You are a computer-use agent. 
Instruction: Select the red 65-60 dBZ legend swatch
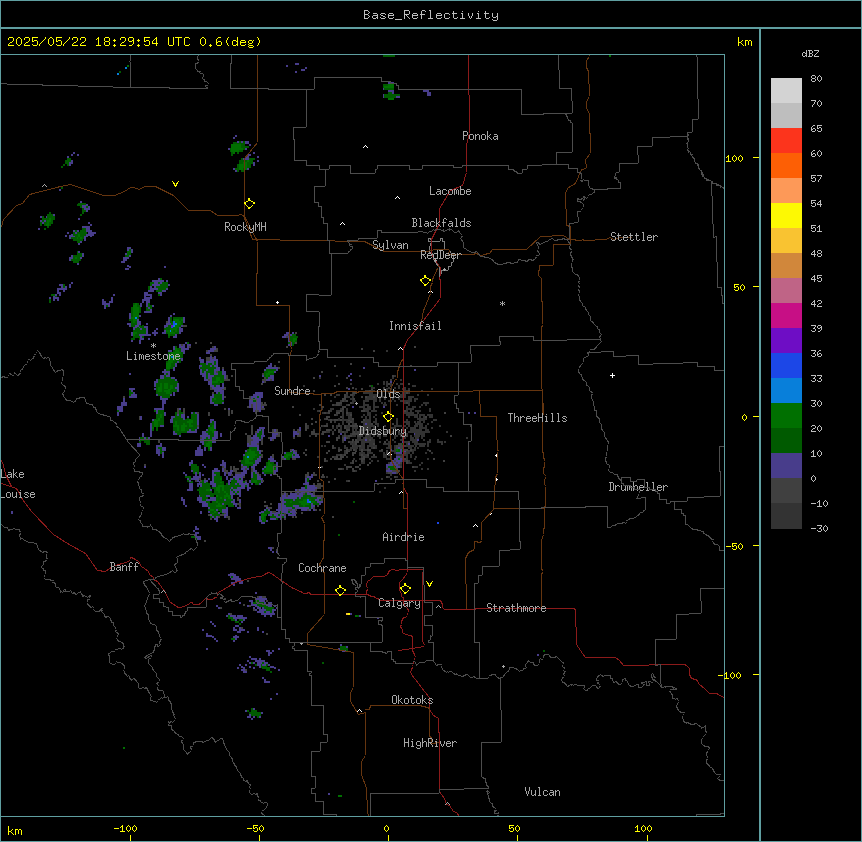coord(786,141)
